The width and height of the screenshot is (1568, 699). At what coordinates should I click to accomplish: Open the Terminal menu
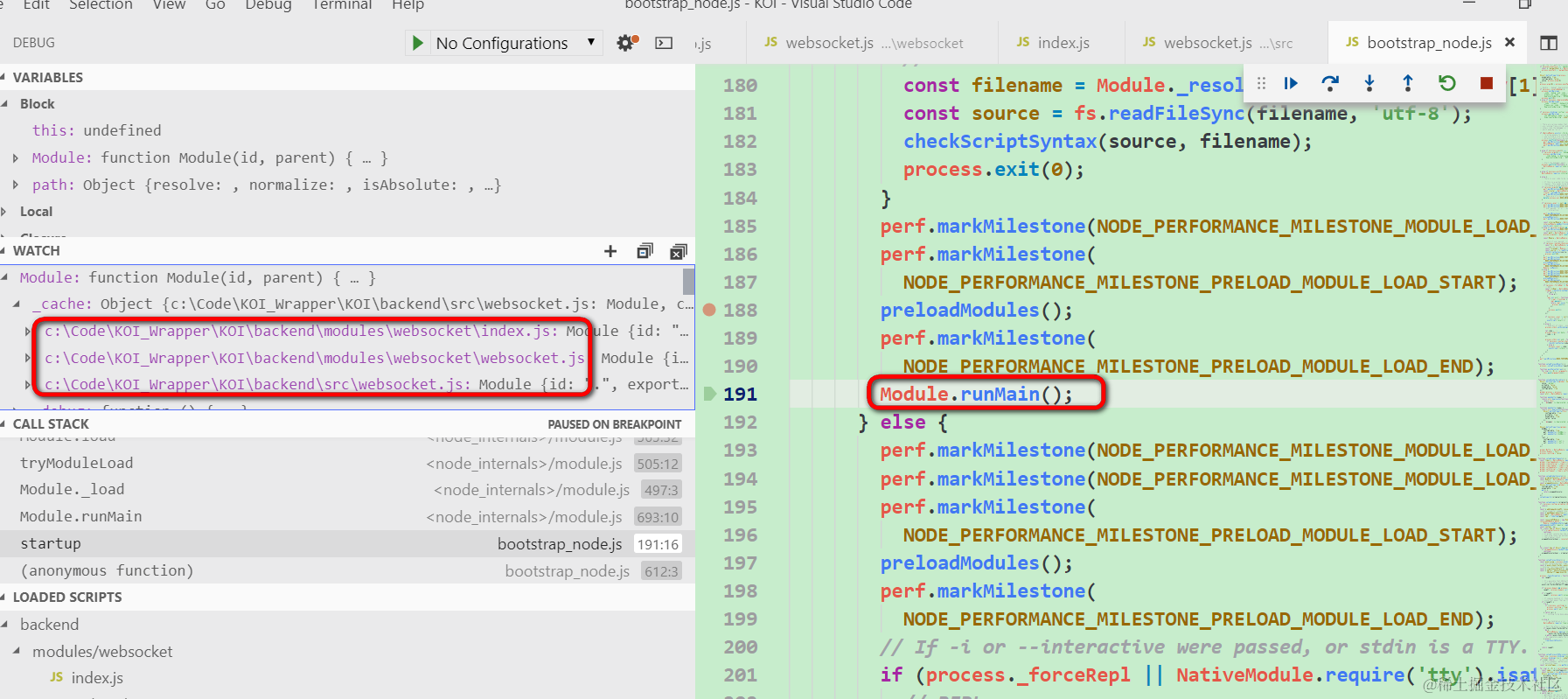[342, 5]
